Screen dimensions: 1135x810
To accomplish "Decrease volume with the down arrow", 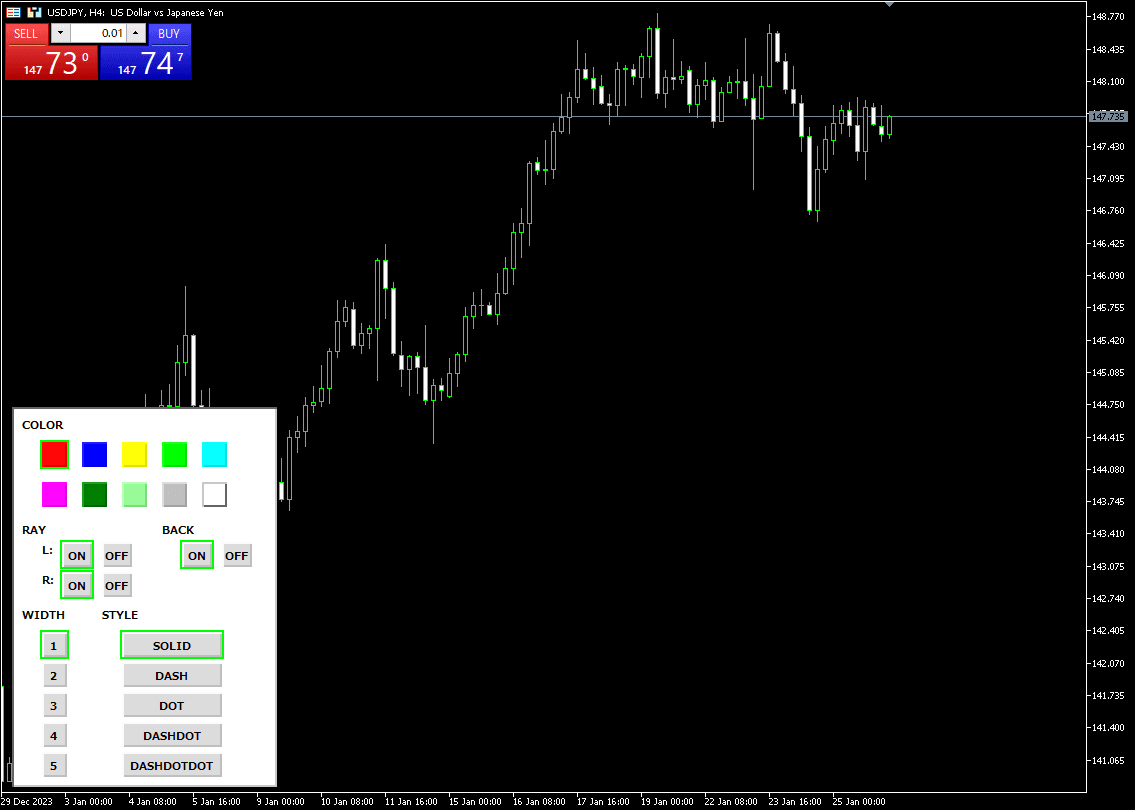I will pyautogui.click(x=60, y=33).
